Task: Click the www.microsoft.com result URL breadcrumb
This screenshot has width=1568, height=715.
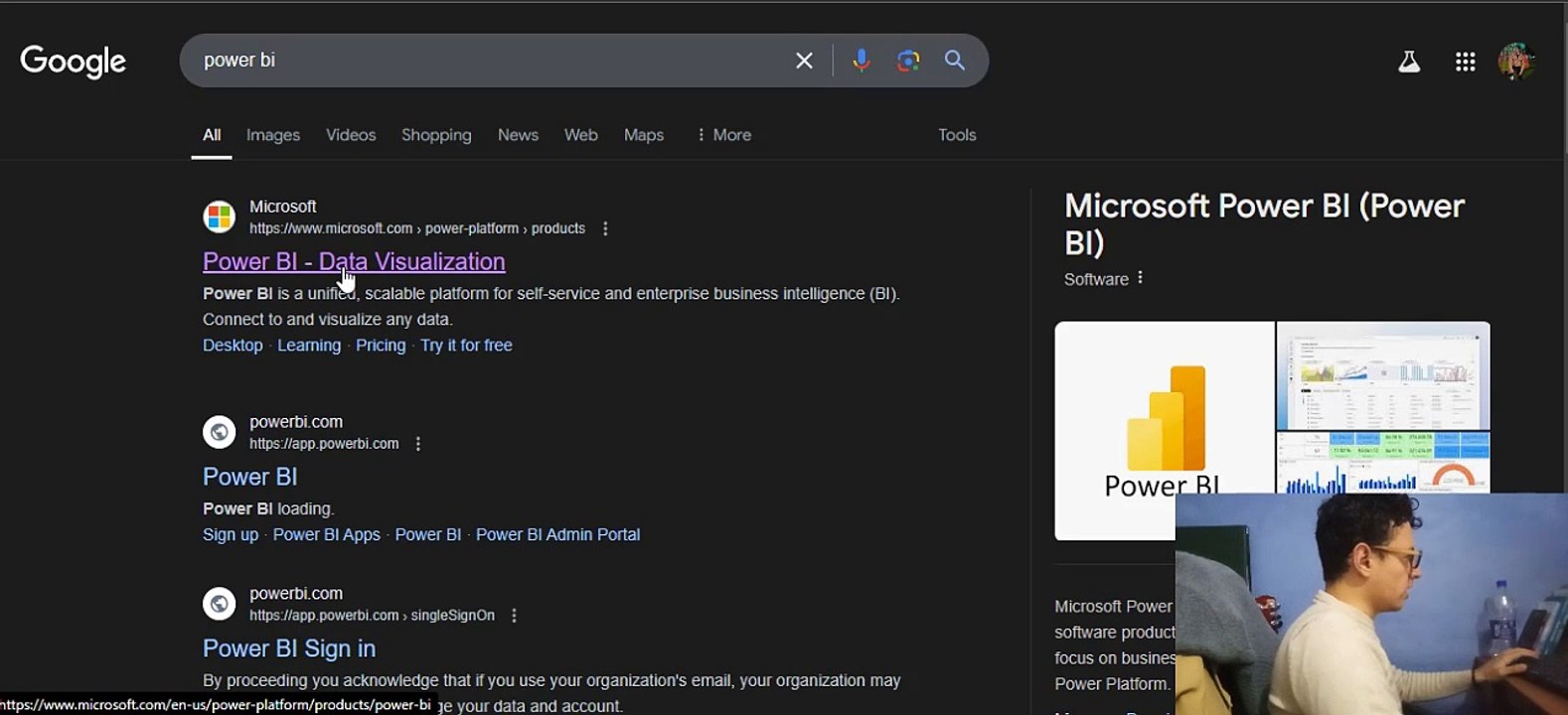Action: 417,228
